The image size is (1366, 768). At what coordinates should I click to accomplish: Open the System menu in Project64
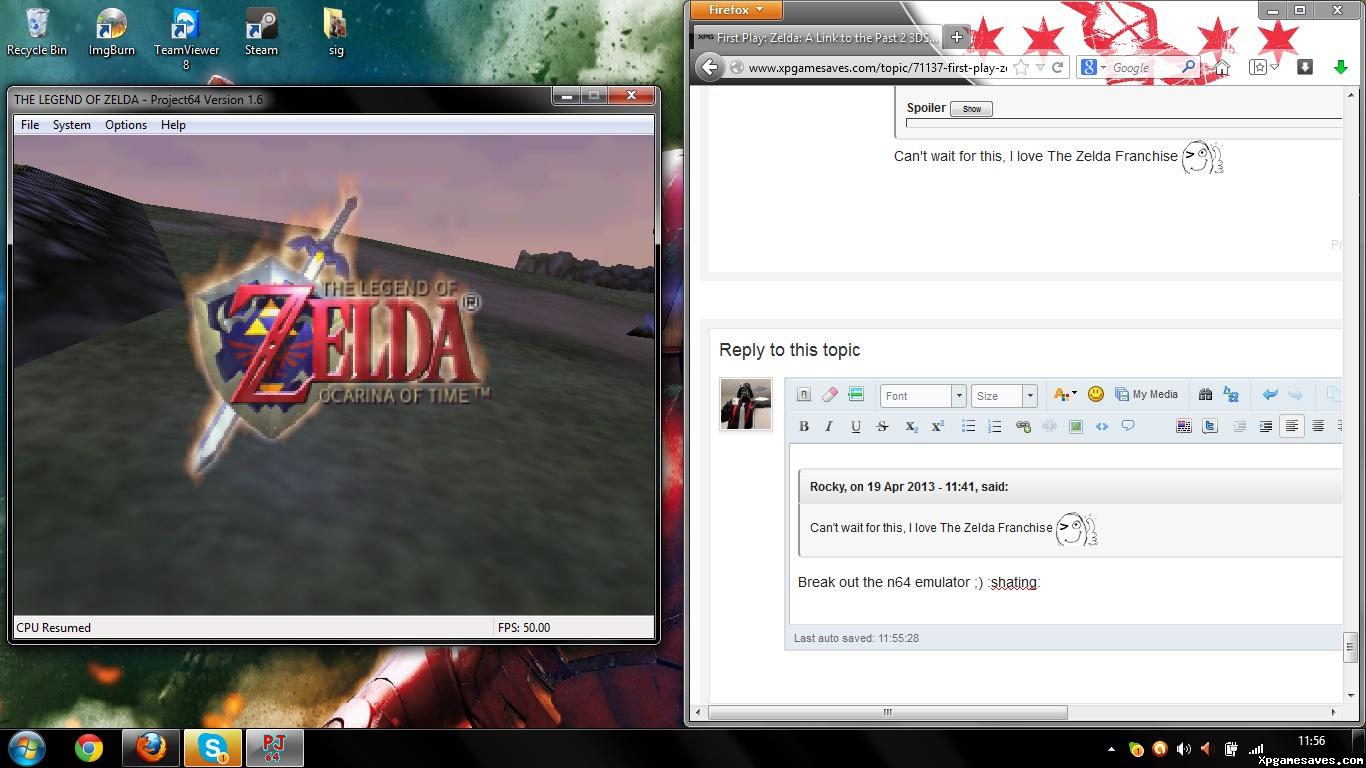pyautogui.click(x=72, y=125)
